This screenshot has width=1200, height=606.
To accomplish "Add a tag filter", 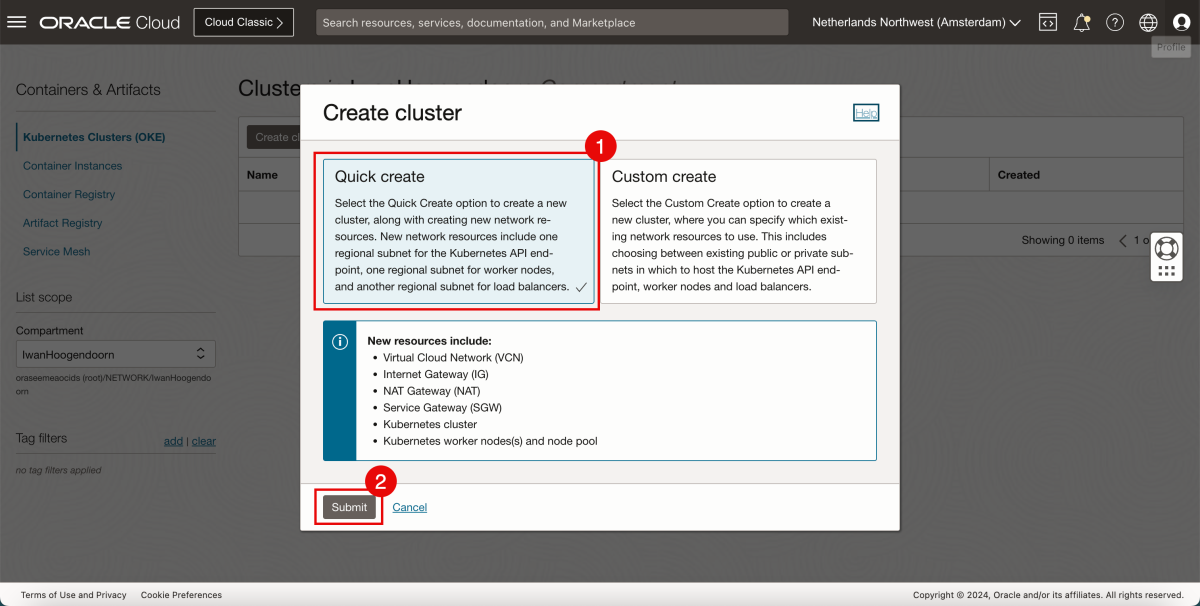I will coord(173,441).
